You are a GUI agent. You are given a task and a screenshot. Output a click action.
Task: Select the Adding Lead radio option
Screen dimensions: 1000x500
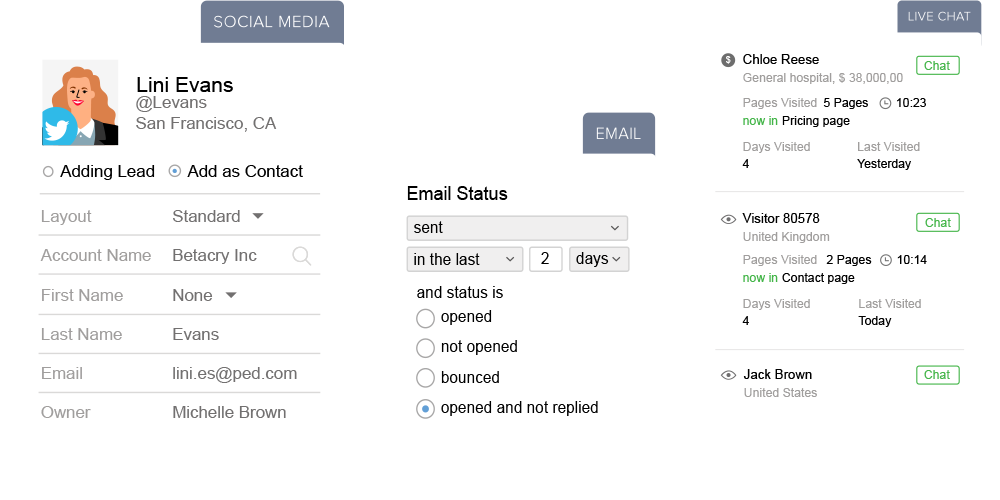tap(48, 172)
